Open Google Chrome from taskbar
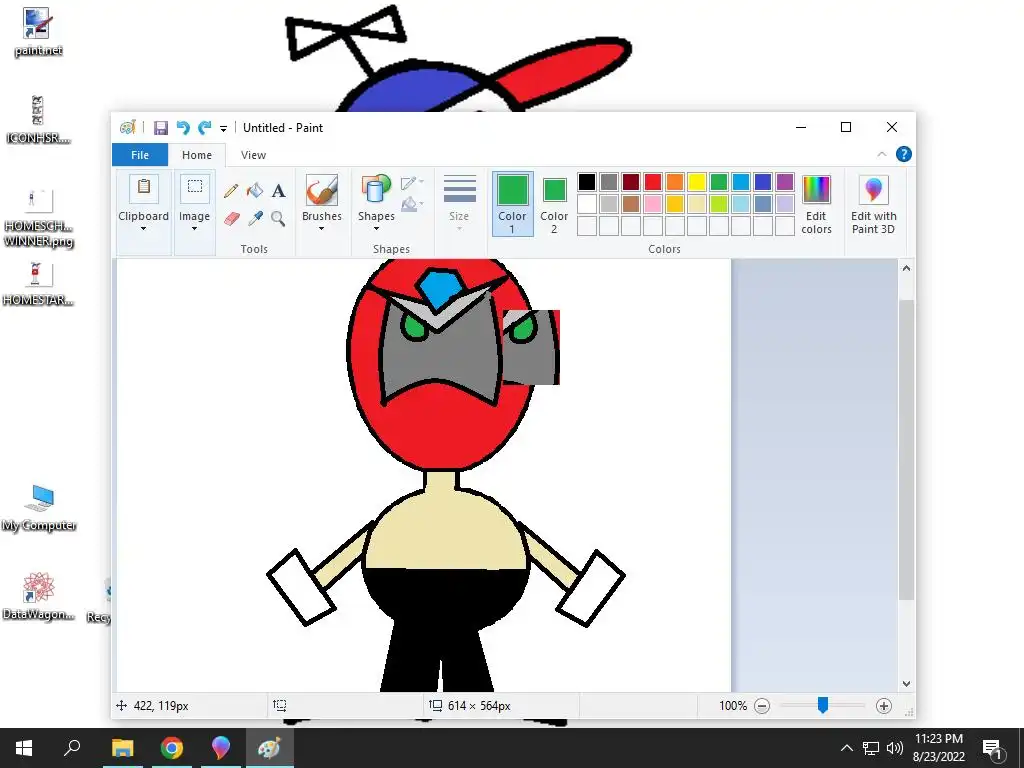Image resolution: width=1024 pixels, height=768 pixels. click(x=172, y=748)
